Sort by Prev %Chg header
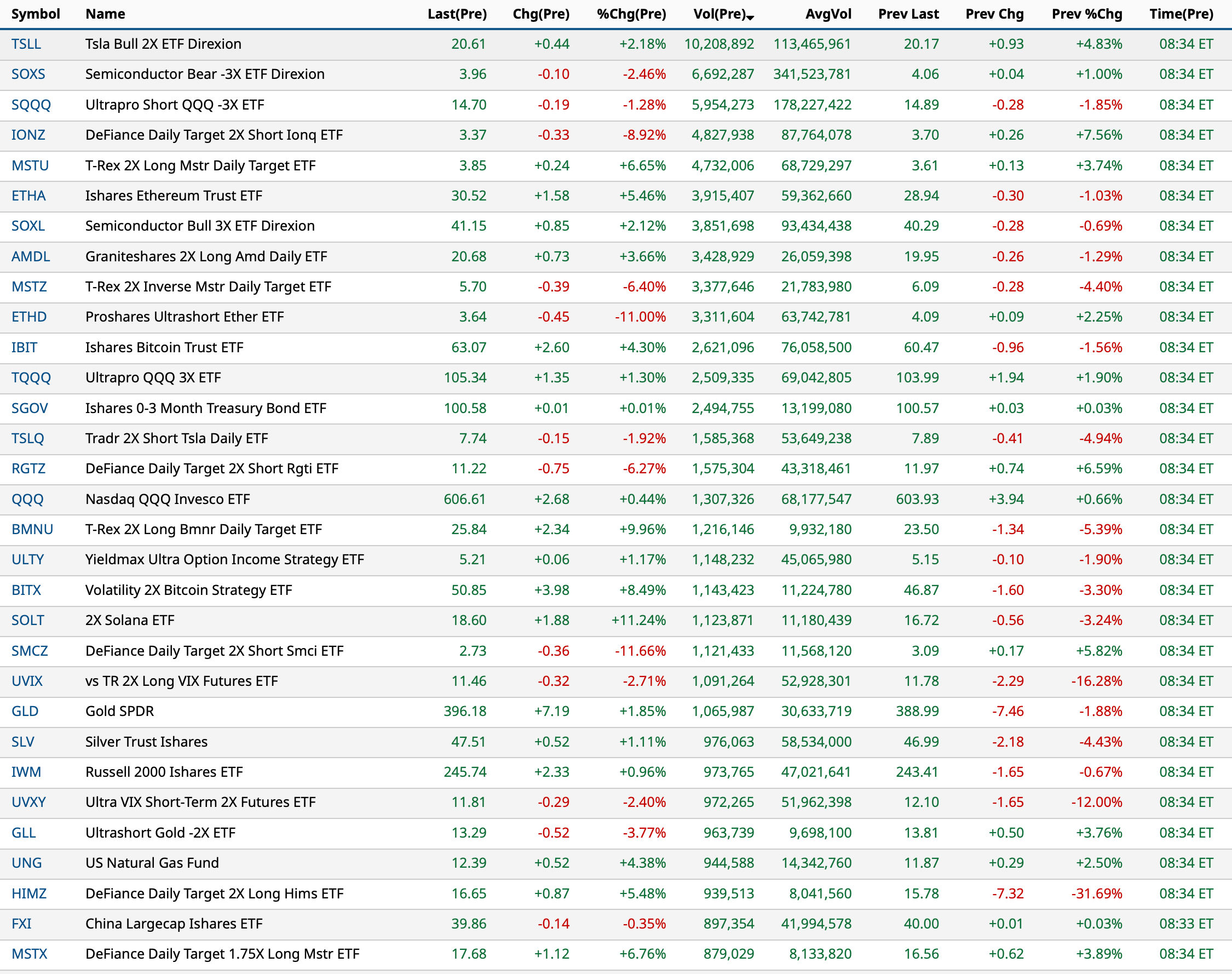1232x974 pixels. coord(1086,14)
